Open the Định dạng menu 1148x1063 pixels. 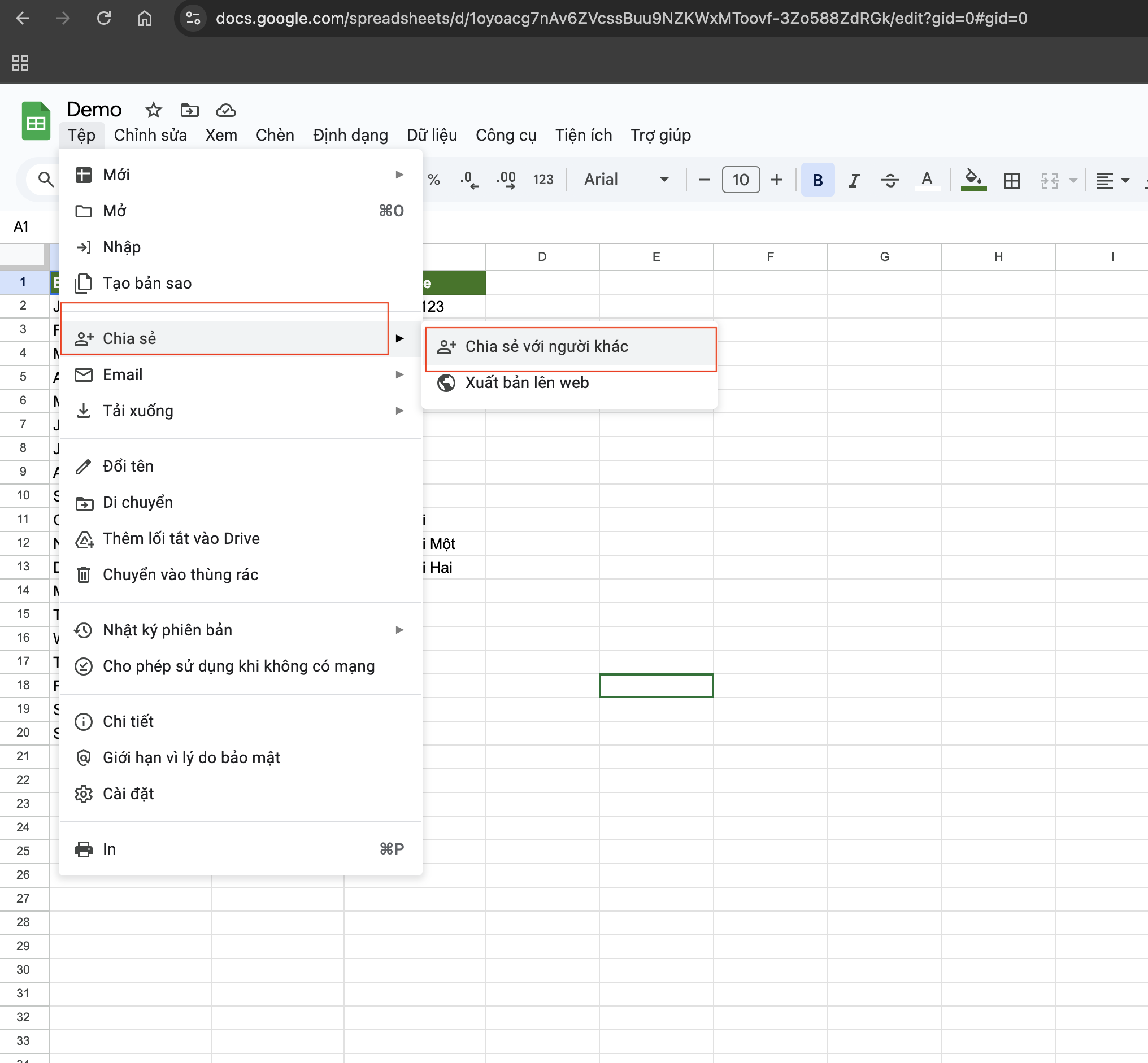point(350,135)
